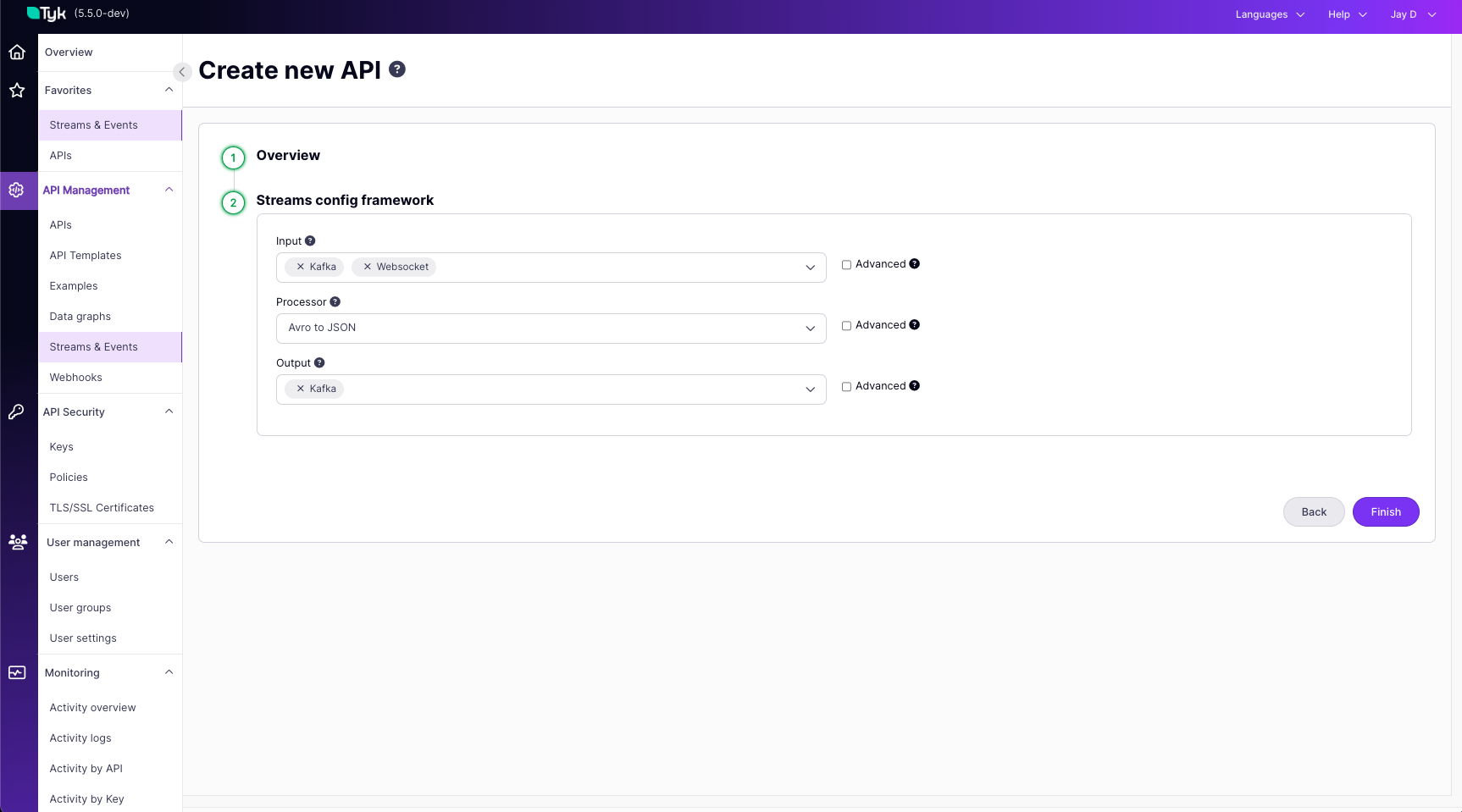1462x812 pixels.
Task: Enable Advanced checkbox for Input
Action: coord(846,265)
